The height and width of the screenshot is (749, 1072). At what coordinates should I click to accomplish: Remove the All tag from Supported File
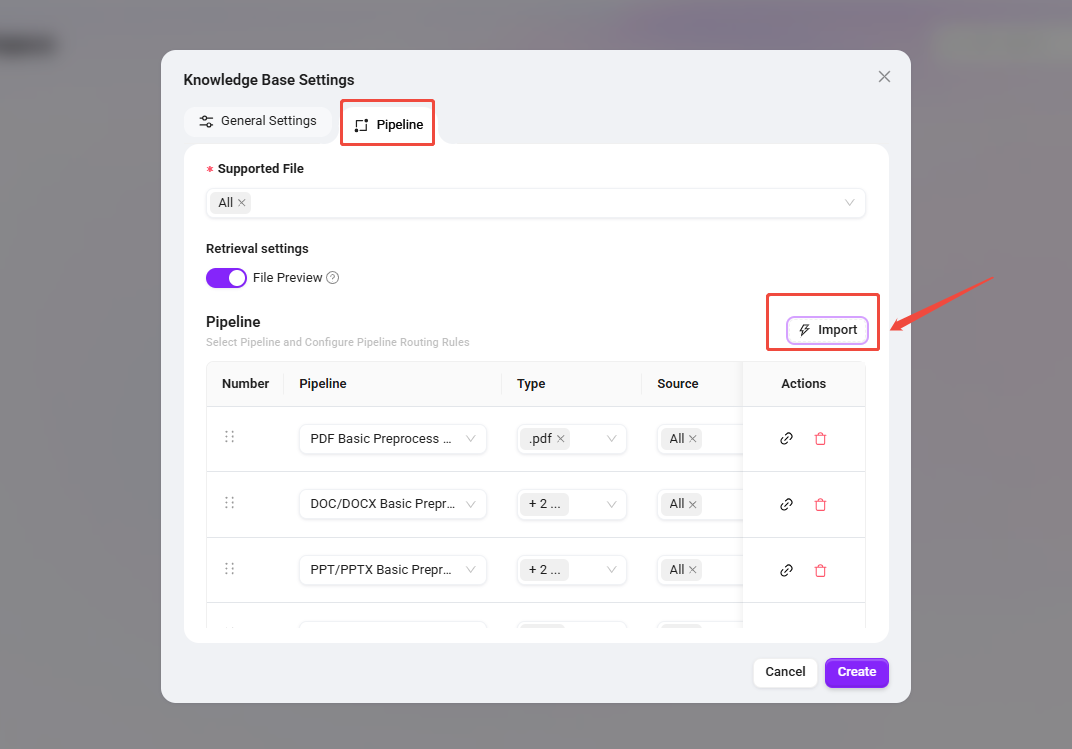click(x=241, y=203)
